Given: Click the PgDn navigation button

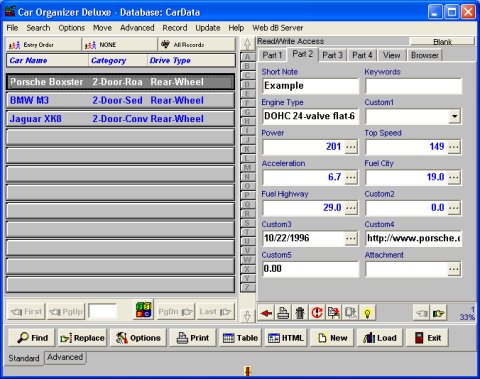Looking at the screenshot, I should coord(175,312).
